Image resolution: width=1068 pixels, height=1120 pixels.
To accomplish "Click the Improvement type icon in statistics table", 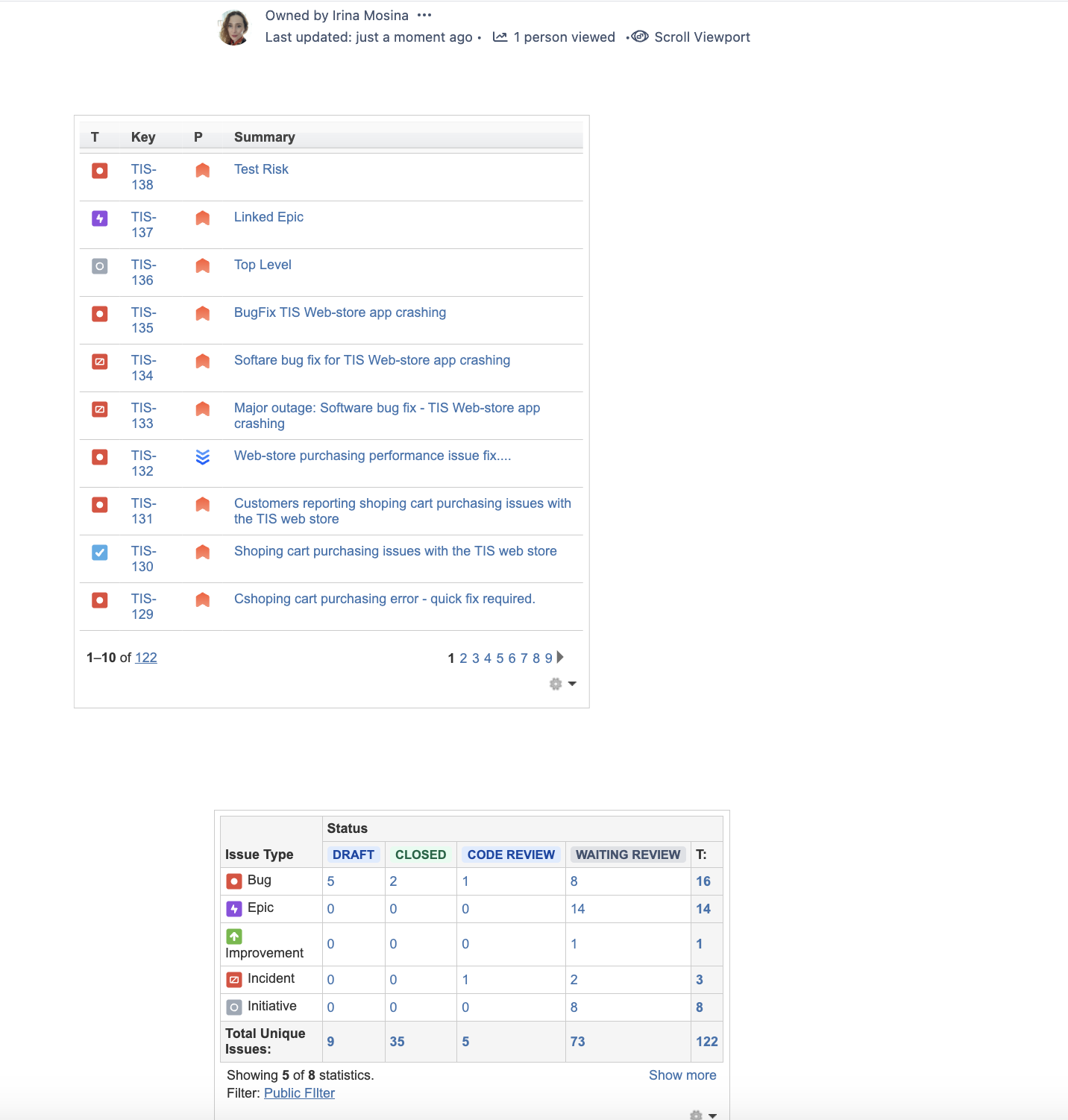I will [235, 937].
